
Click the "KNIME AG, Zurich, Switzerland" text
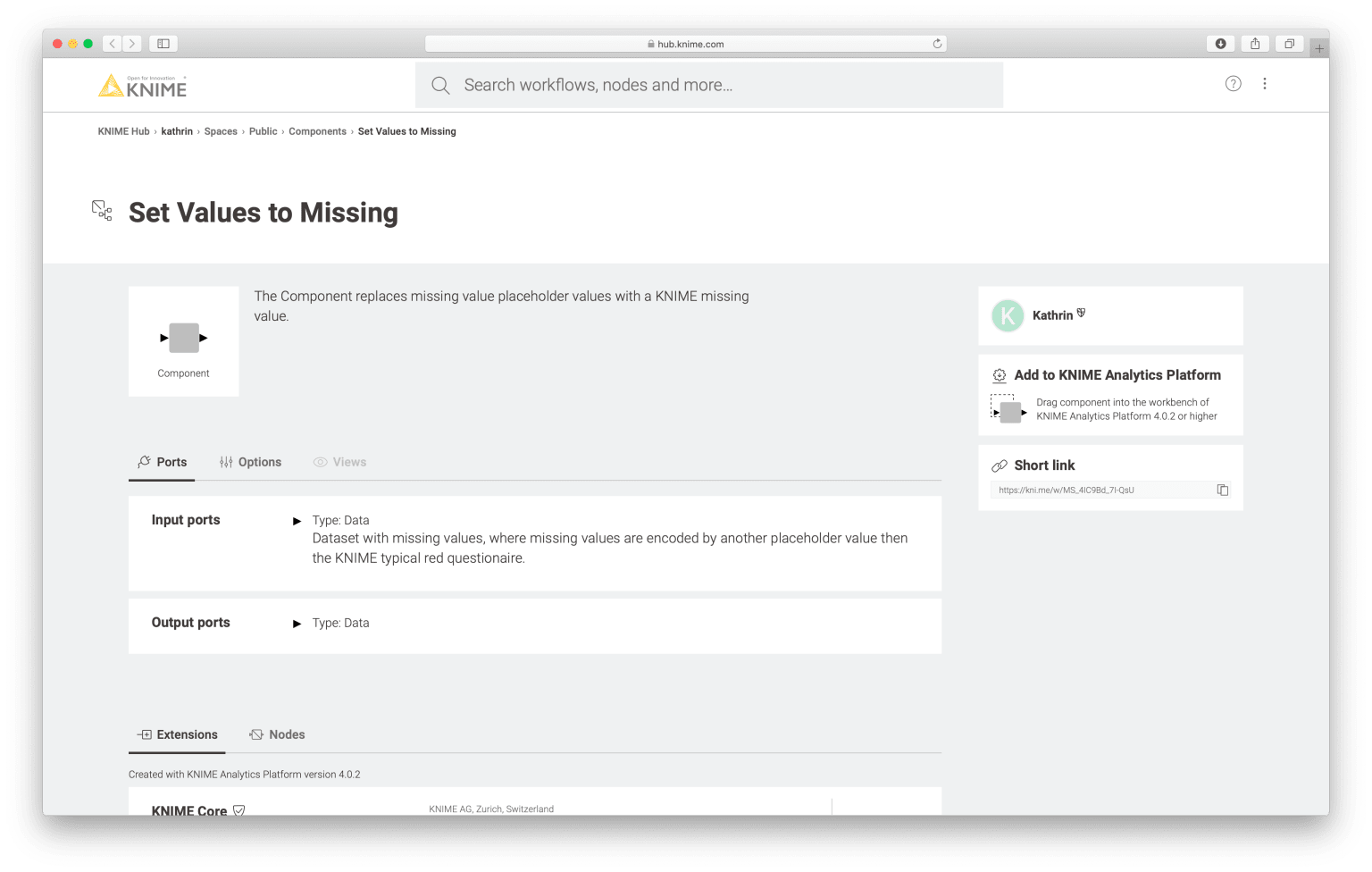pos(491,809)
